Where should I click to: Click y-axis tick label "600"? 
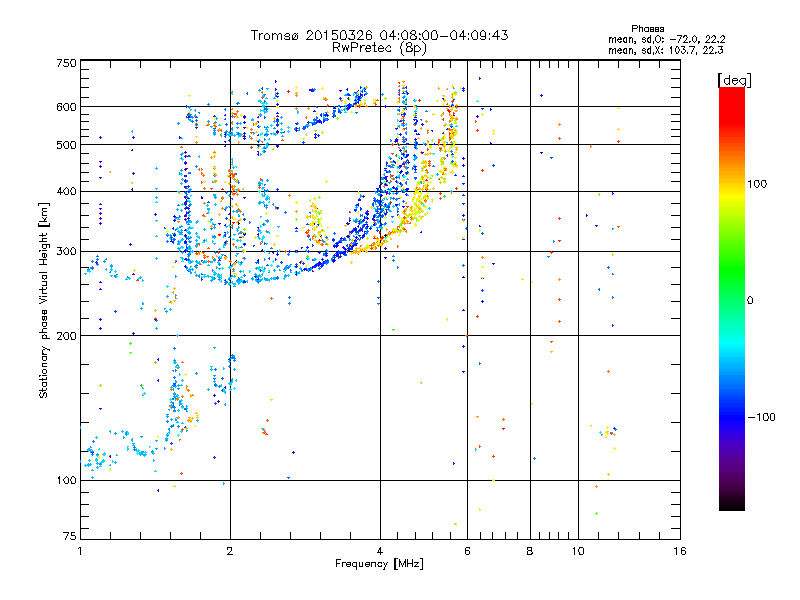pos(66,107)
